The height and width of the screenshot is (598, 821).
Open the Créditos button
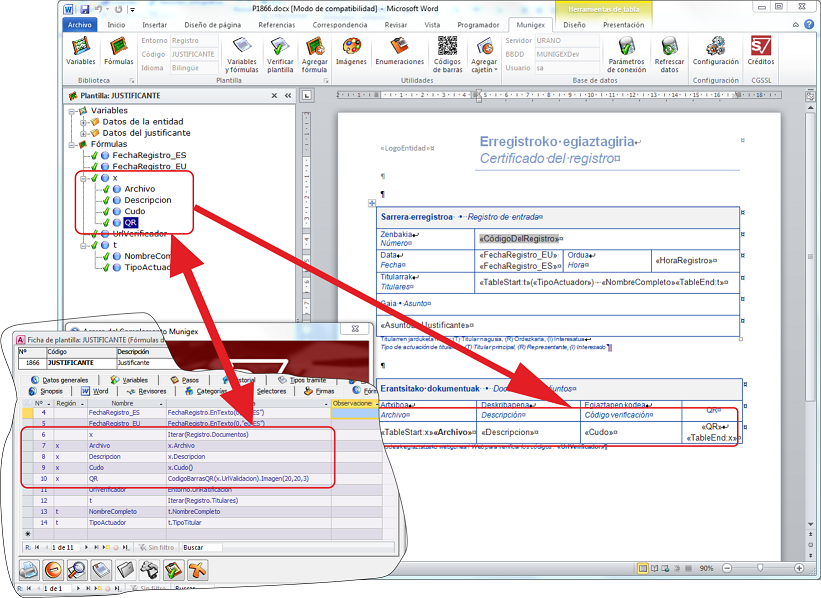click(x=761, y=51)
